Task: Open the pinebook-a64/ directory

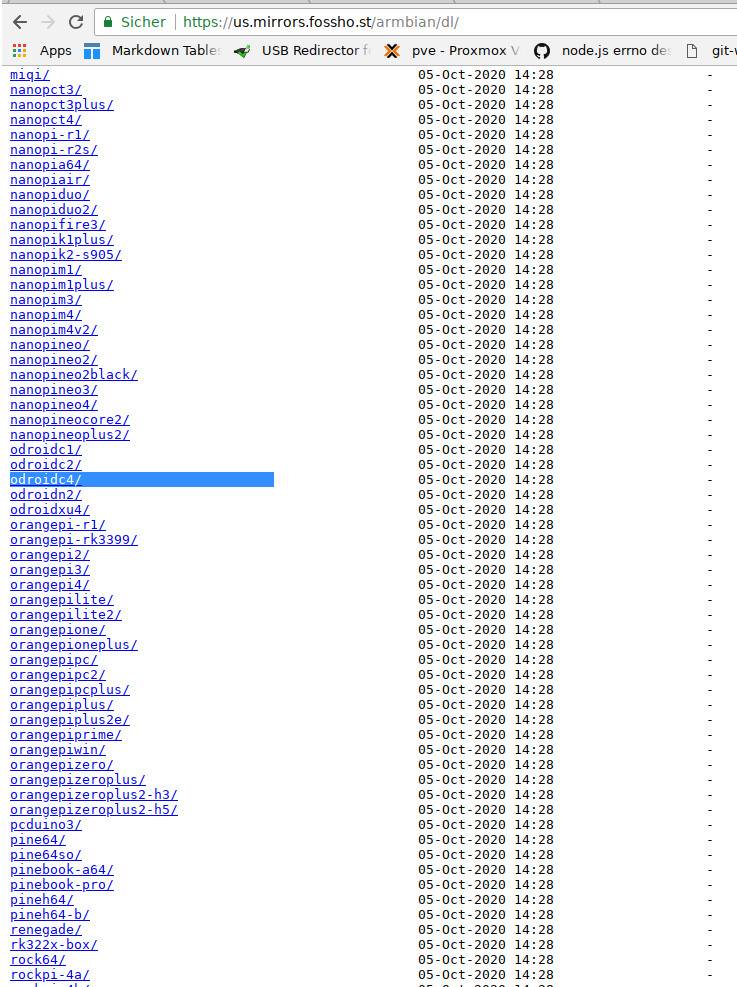Action: click(62, 870)
